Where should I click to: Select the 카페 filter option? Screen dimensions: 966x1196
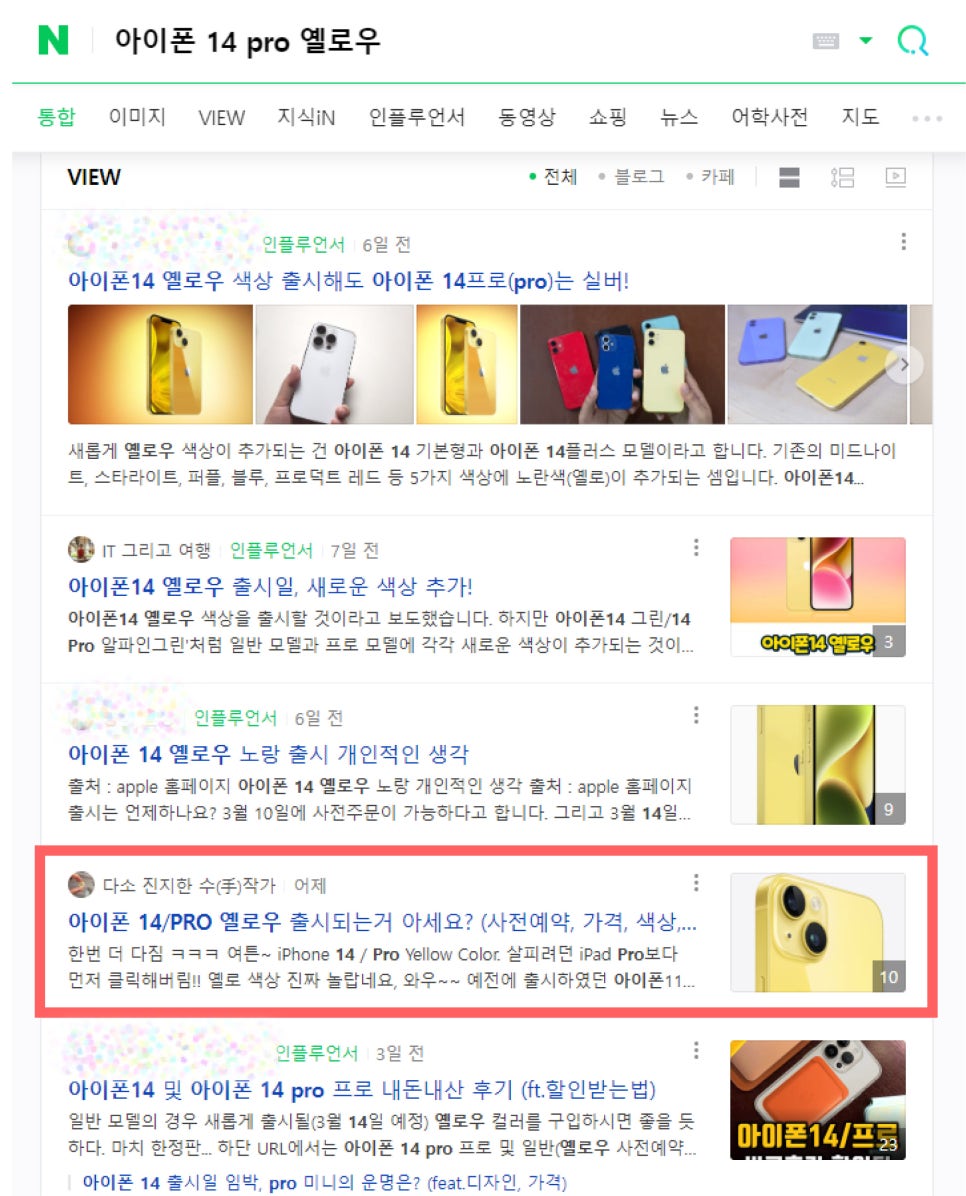click(x=710, y=177)
